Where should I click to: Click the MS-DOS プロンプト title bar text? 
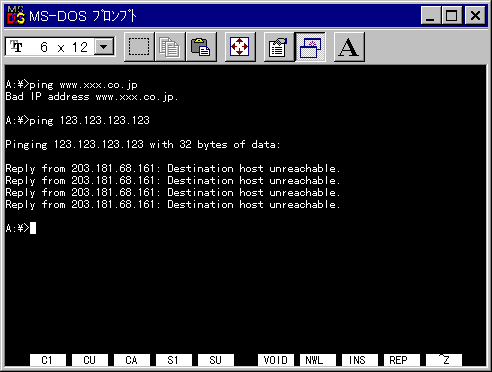(83, 16)
